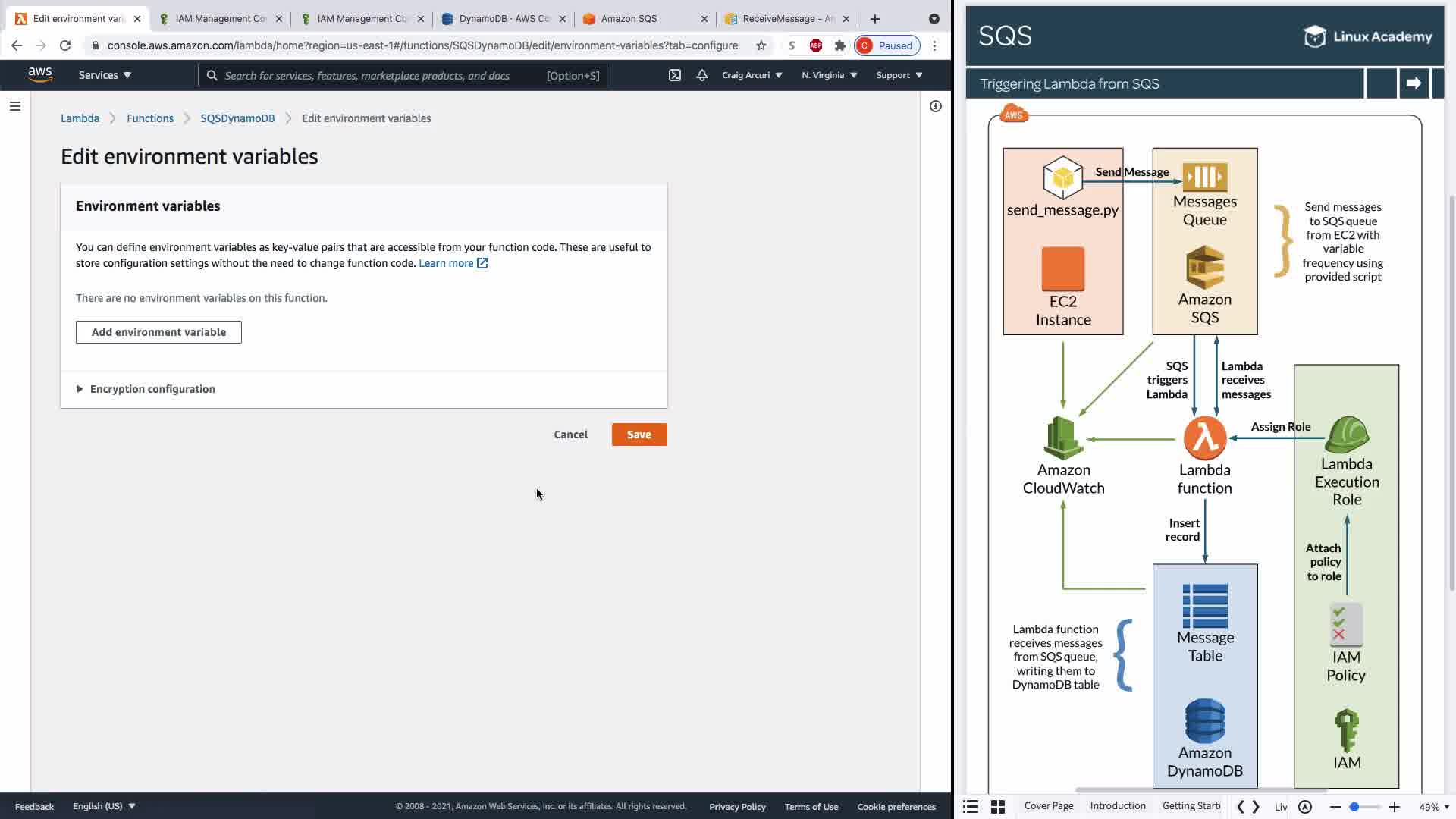
Task: Click the info panel icon
Action: pyautogui.click(x=935, y=106)
